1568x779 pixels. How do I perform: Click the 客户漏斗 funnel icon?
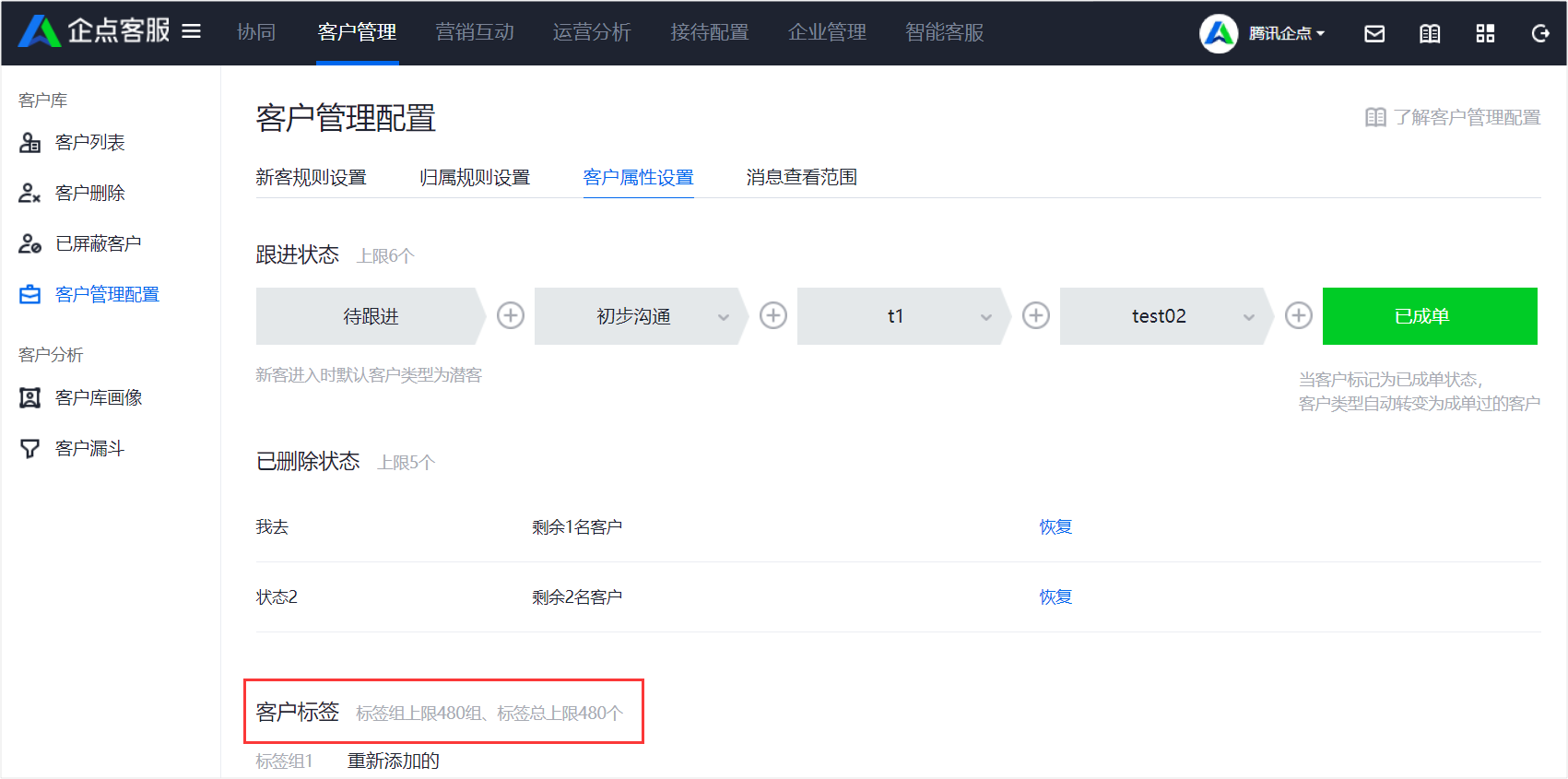coord(30,448)
